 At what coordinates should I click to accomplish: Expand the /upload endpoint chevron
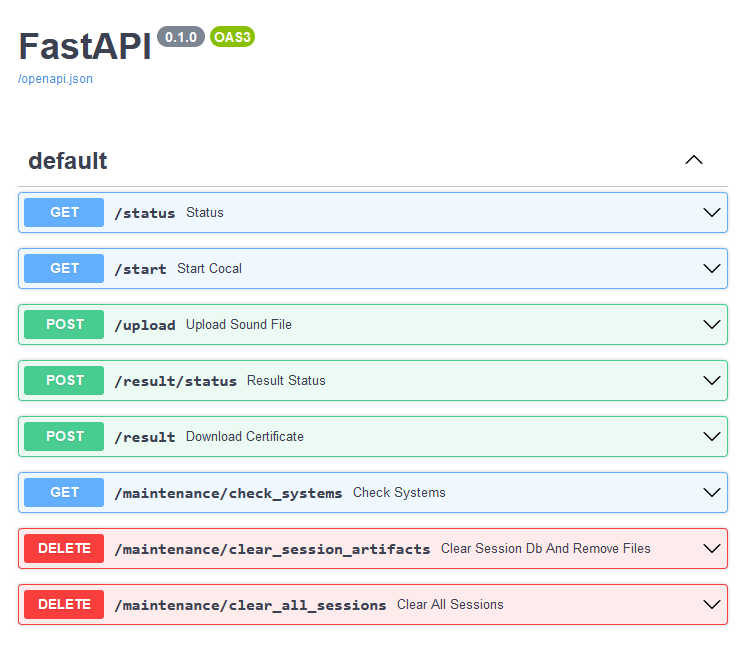click(712, 324)
